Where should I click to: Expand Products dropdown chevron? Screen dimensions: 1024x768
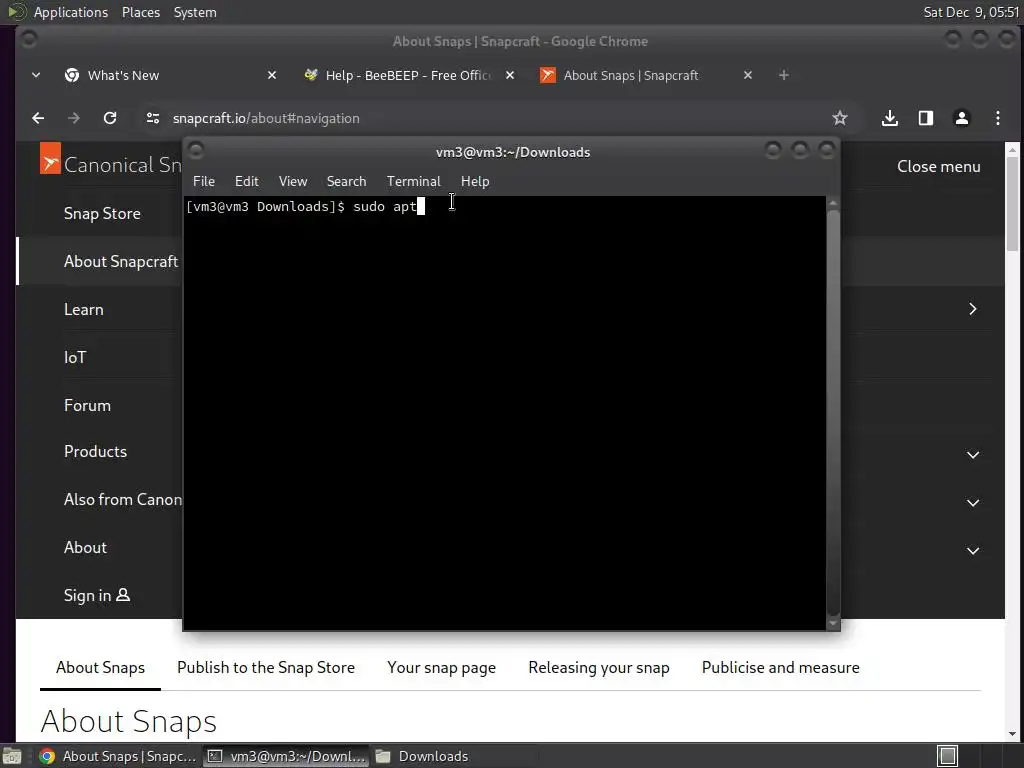[x=972, y=455]
